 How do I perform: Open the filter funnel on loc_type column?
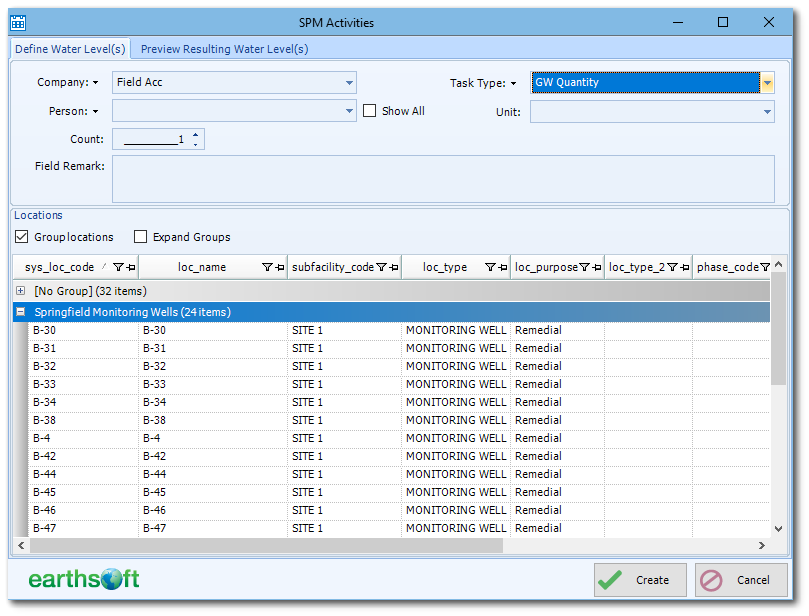coord(491,267)
